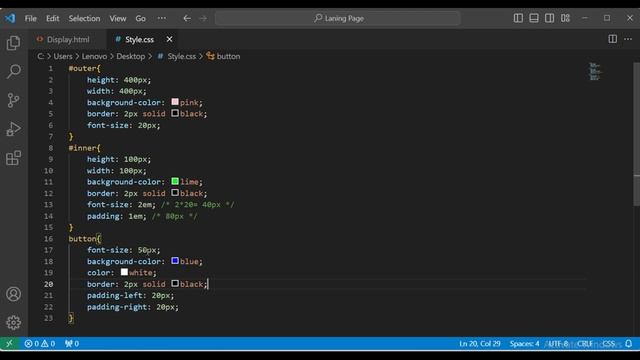This screenshot has width=640, height=360.
Task: Open the editor More Actions ellipsis
Action: pyautogui.click(x=628, y=39)
